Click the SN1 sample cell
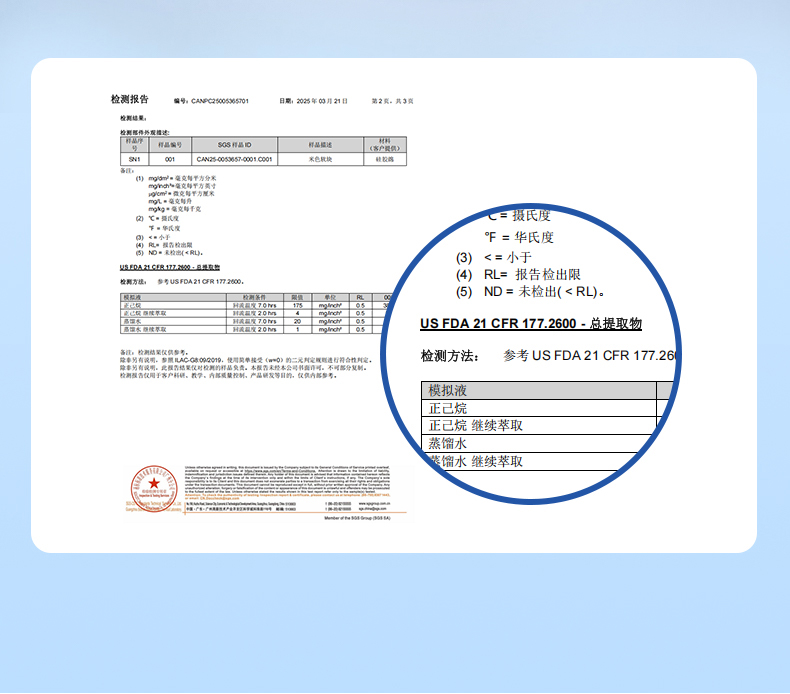This screenshot has height=694, width=790. tap(133, 158)
